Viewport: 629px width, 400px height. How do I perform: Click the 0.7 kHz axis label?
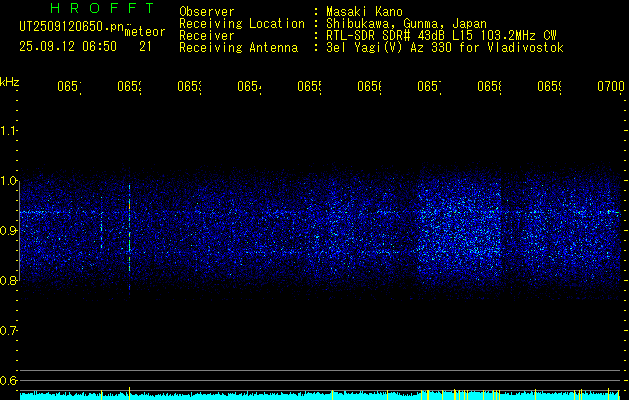coord(9,331)
